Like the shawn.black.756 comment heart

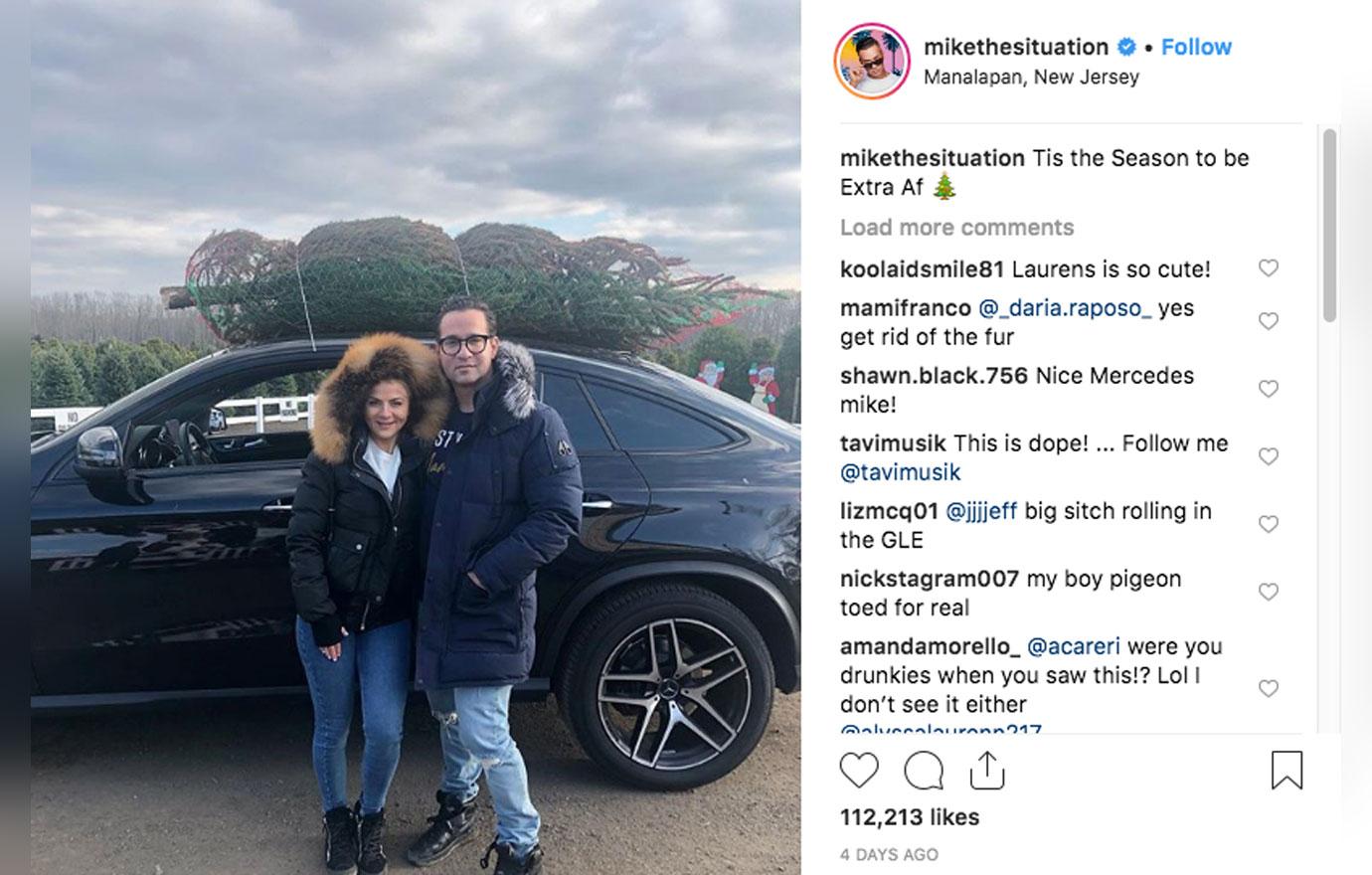[1268, 389]
